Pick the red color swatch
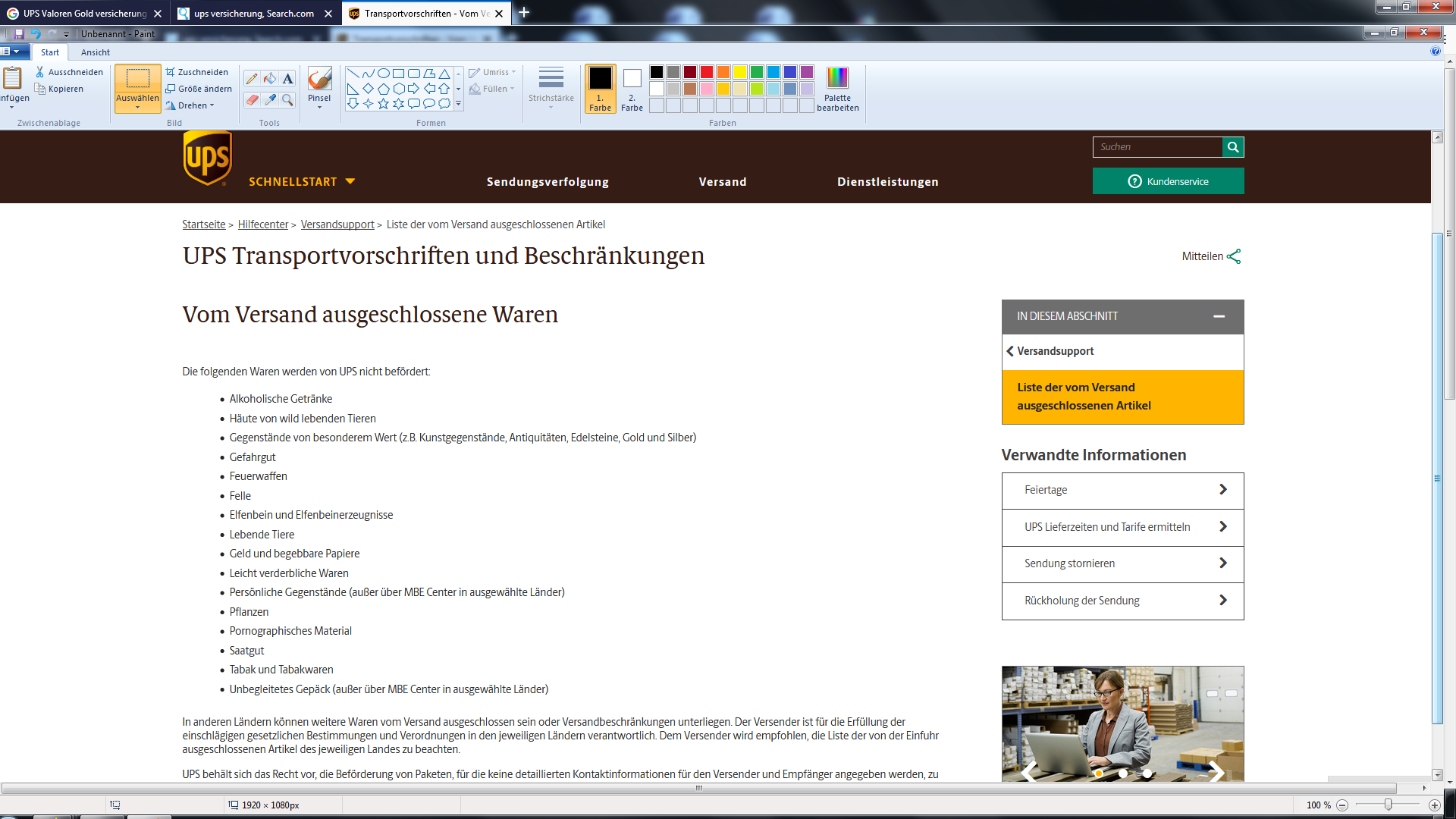Viewport: 1456px width, 819px height. click(707, 72)
